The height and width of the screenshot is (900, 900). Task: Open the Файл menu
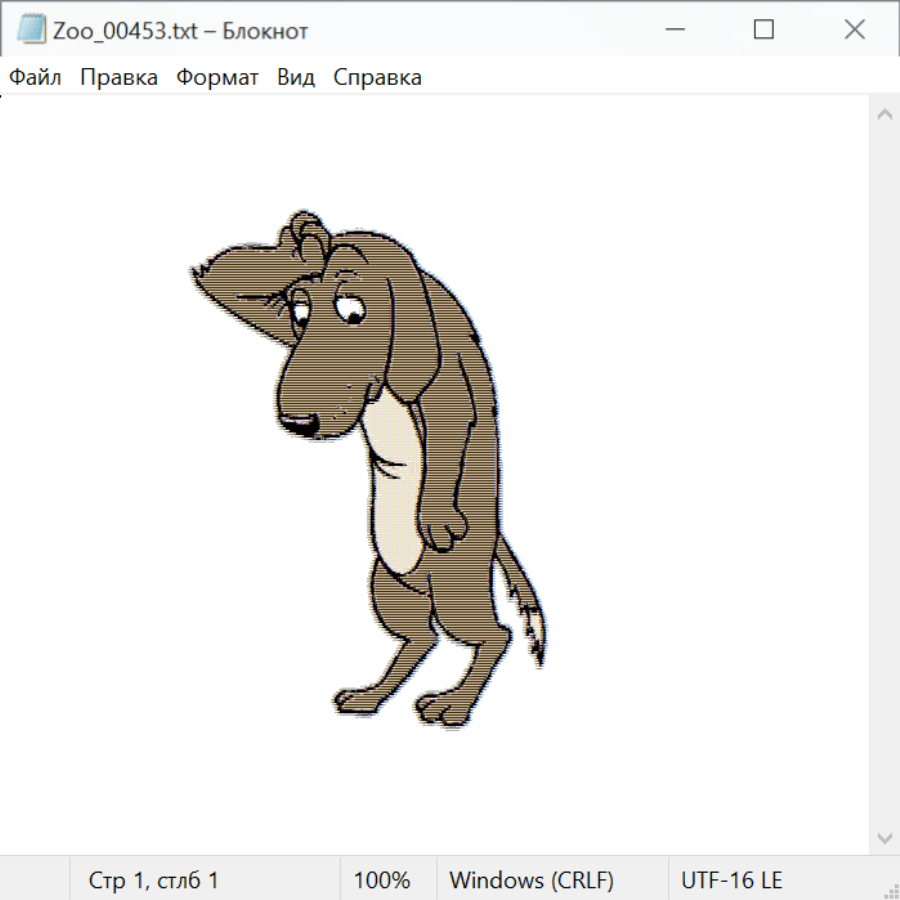pos(35,78)
